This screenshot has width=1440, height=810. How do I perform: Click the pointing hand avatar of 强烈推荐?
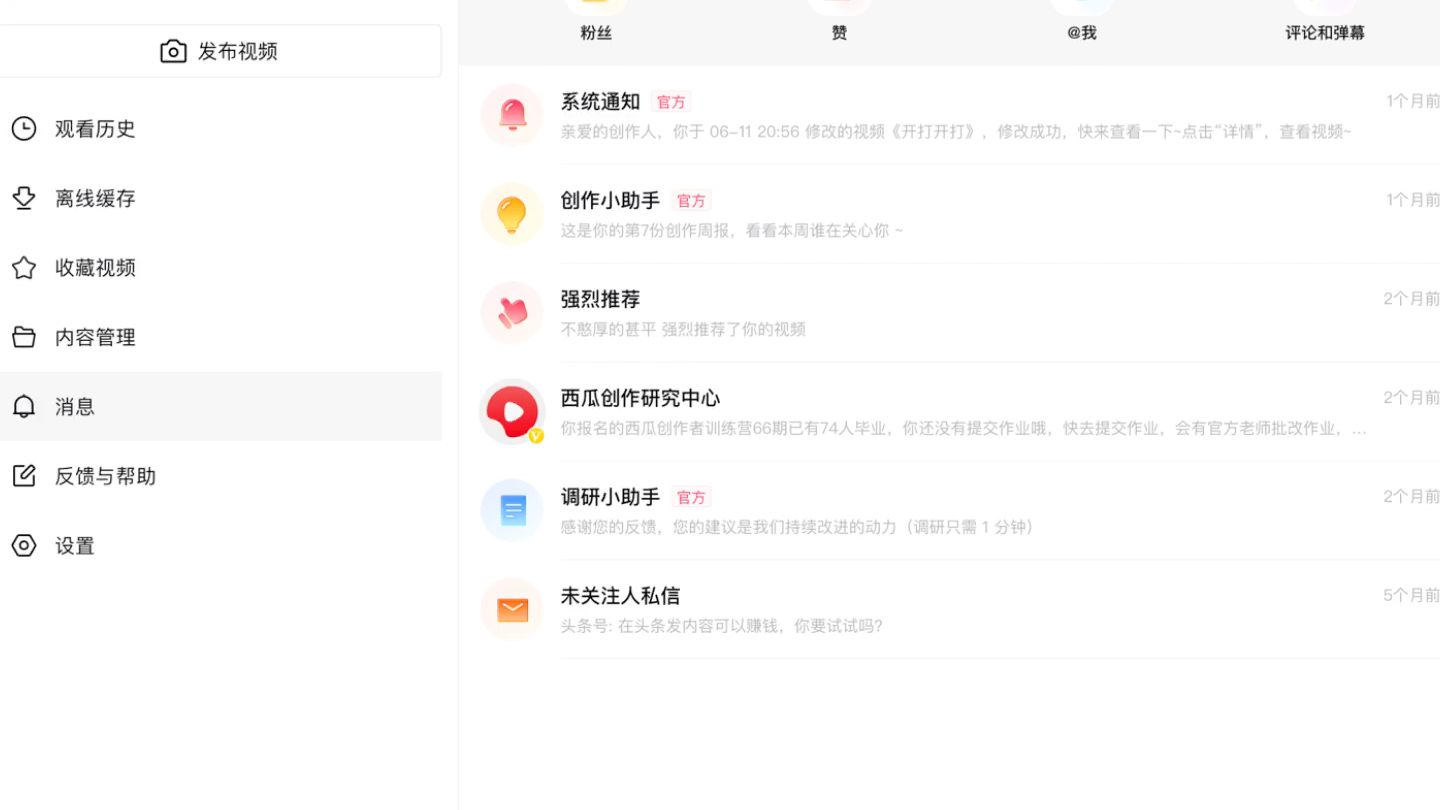512,313
